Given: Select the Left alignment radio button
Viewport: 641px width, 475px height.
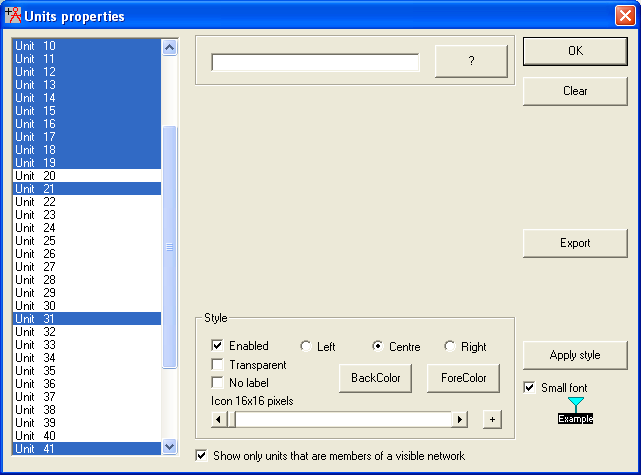Looking at the screenshot, I should tap(305, 346).
